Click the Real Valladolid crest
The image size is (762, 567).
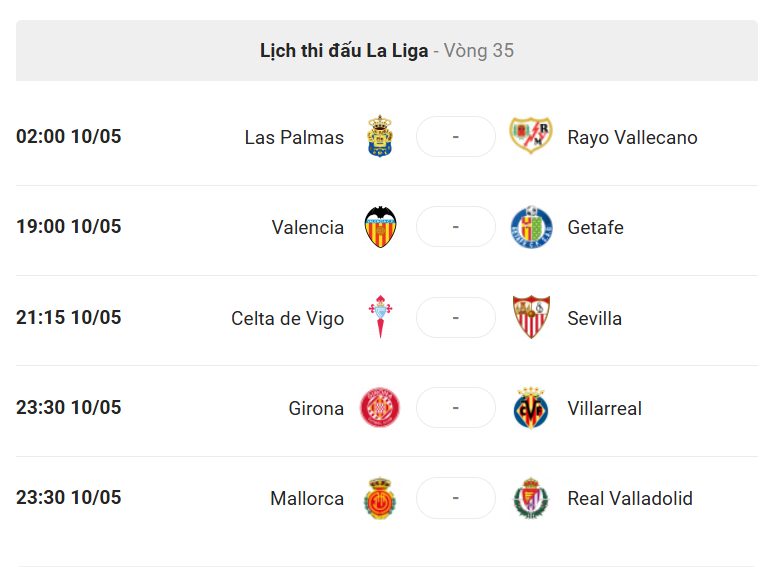(531, 498)
